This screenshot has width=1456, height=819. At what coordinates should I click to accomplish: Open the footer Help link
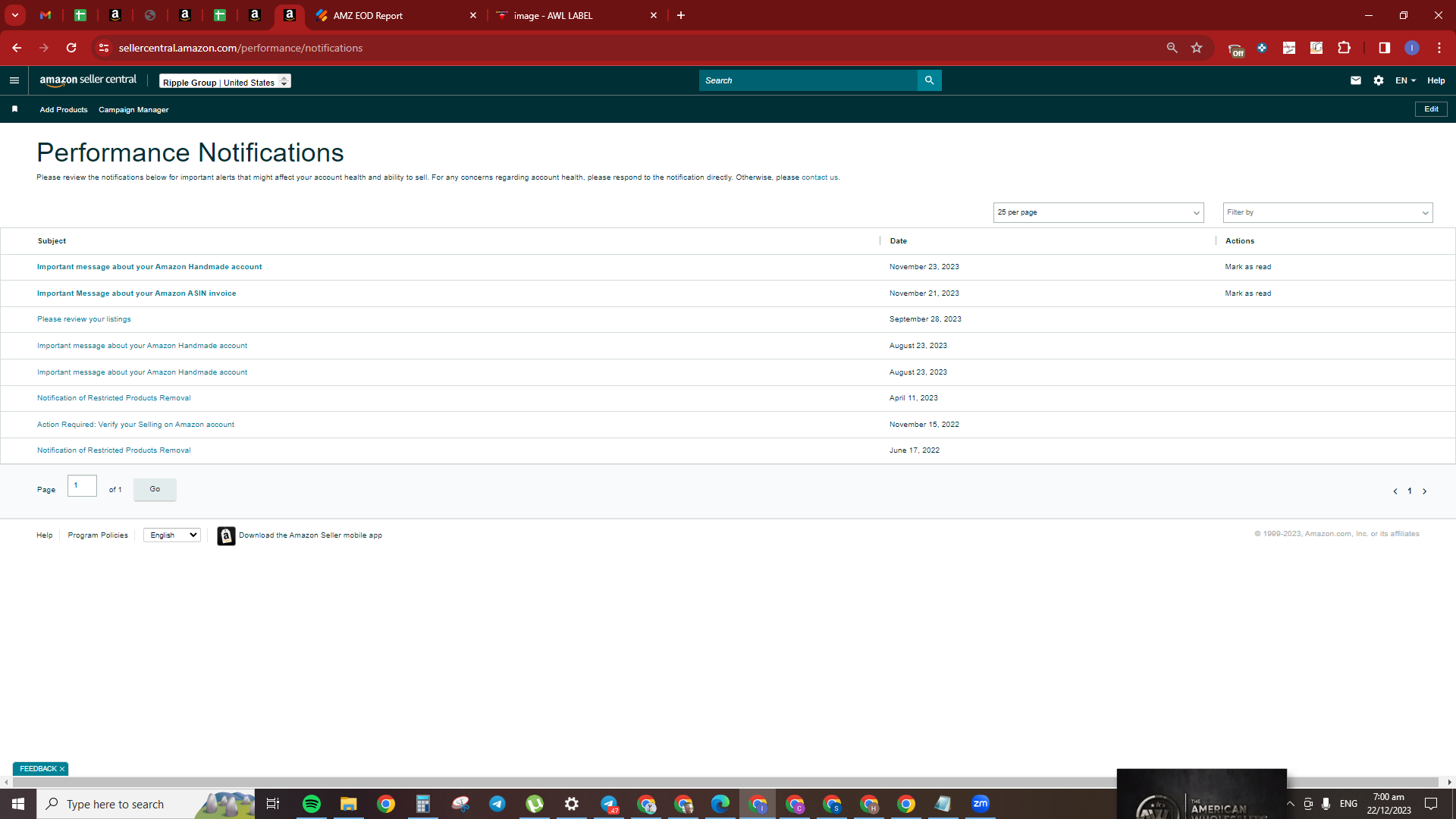pyautogui.click(x=45, y=535)
